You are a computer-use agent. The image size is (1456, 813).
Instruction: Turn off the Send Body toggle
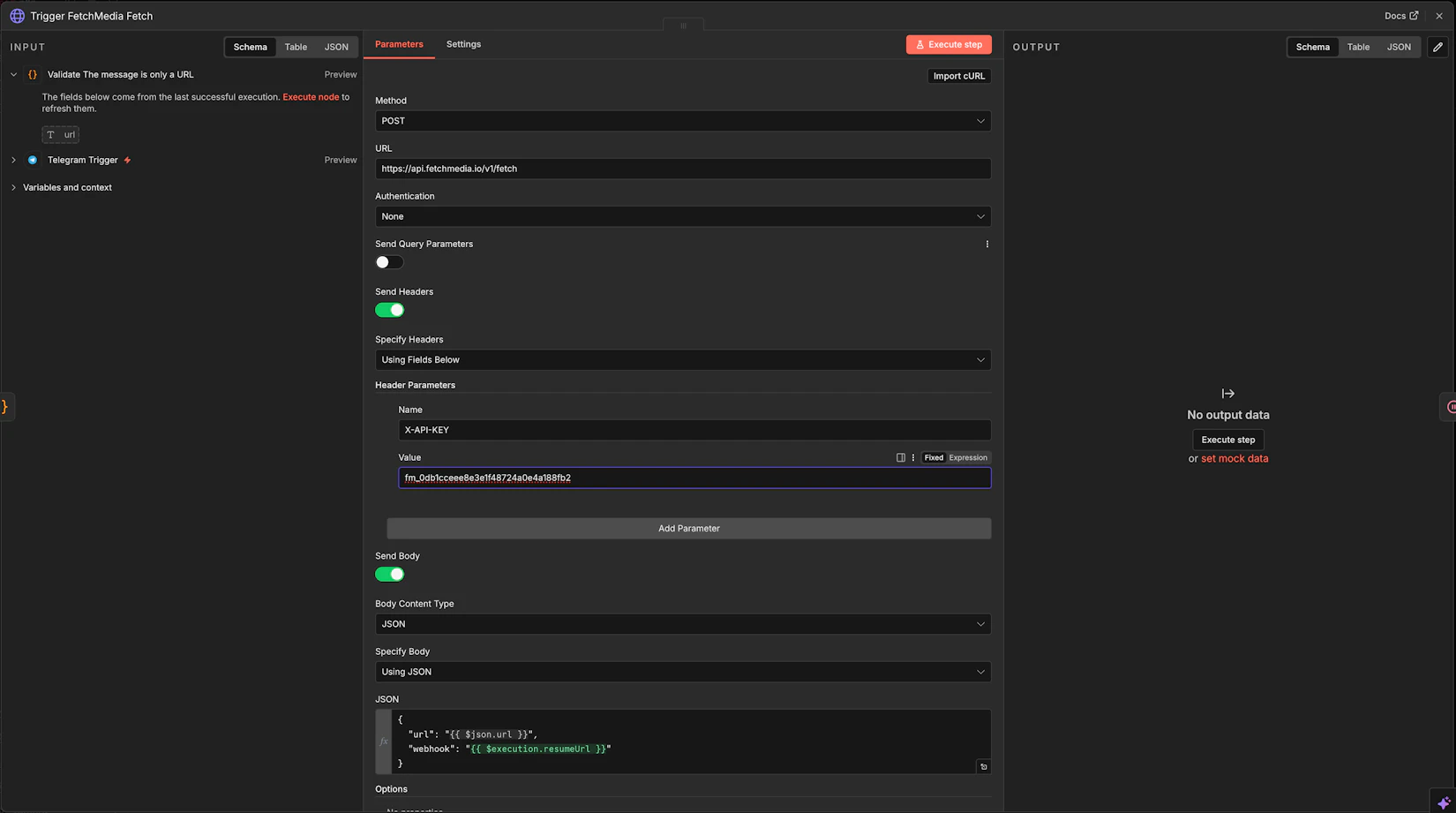click(x=389, y=575)
